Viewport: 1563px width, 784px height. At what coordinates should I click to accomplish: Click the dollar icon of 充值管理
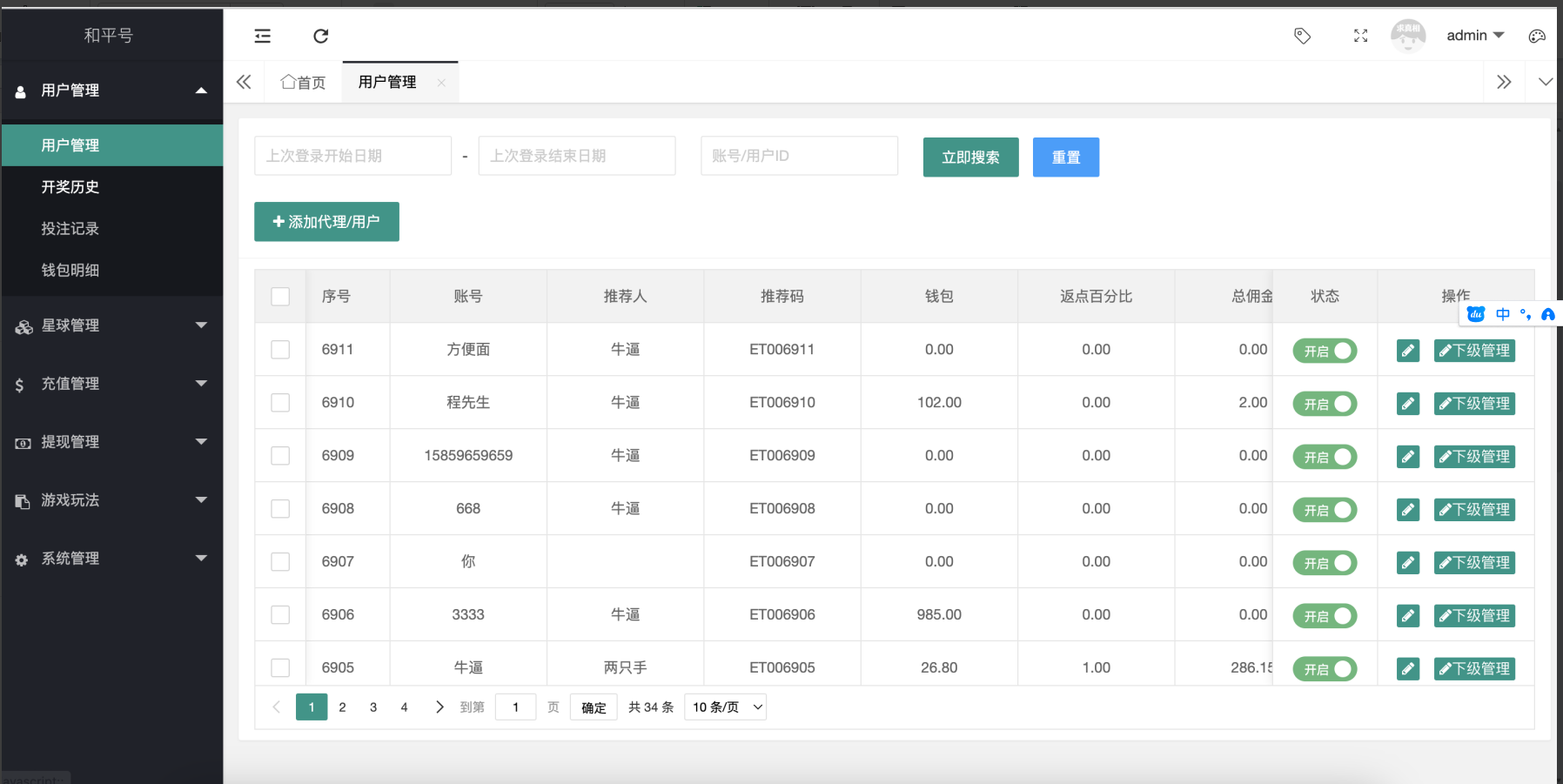[x=19, y=385]
